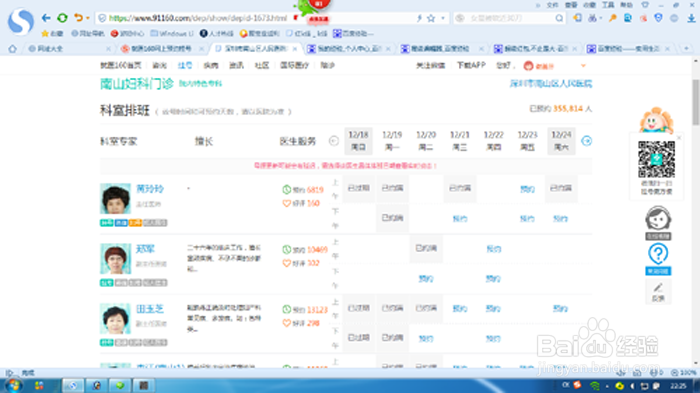The height and width of the screenshot is (393, 700).
Task: Click the address bar URL field
Action: tap(198, 18)
